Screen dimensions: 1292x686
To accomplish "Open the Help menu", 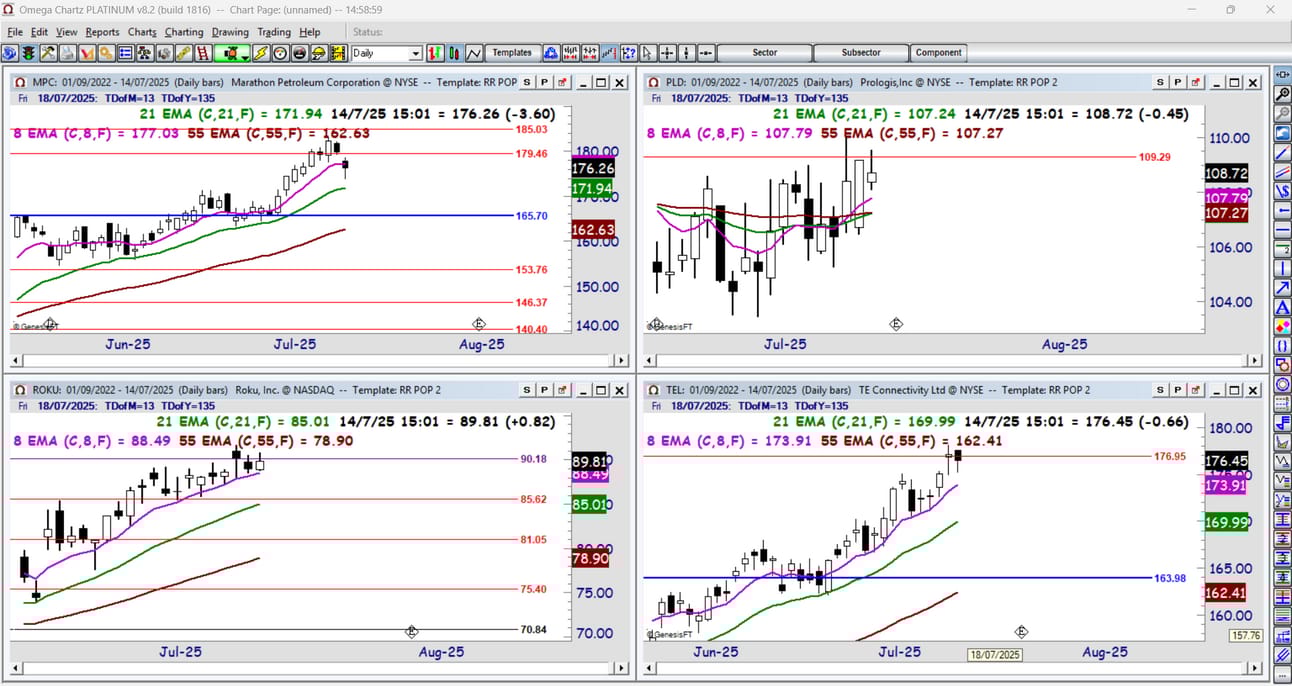I will click(310, 32).
